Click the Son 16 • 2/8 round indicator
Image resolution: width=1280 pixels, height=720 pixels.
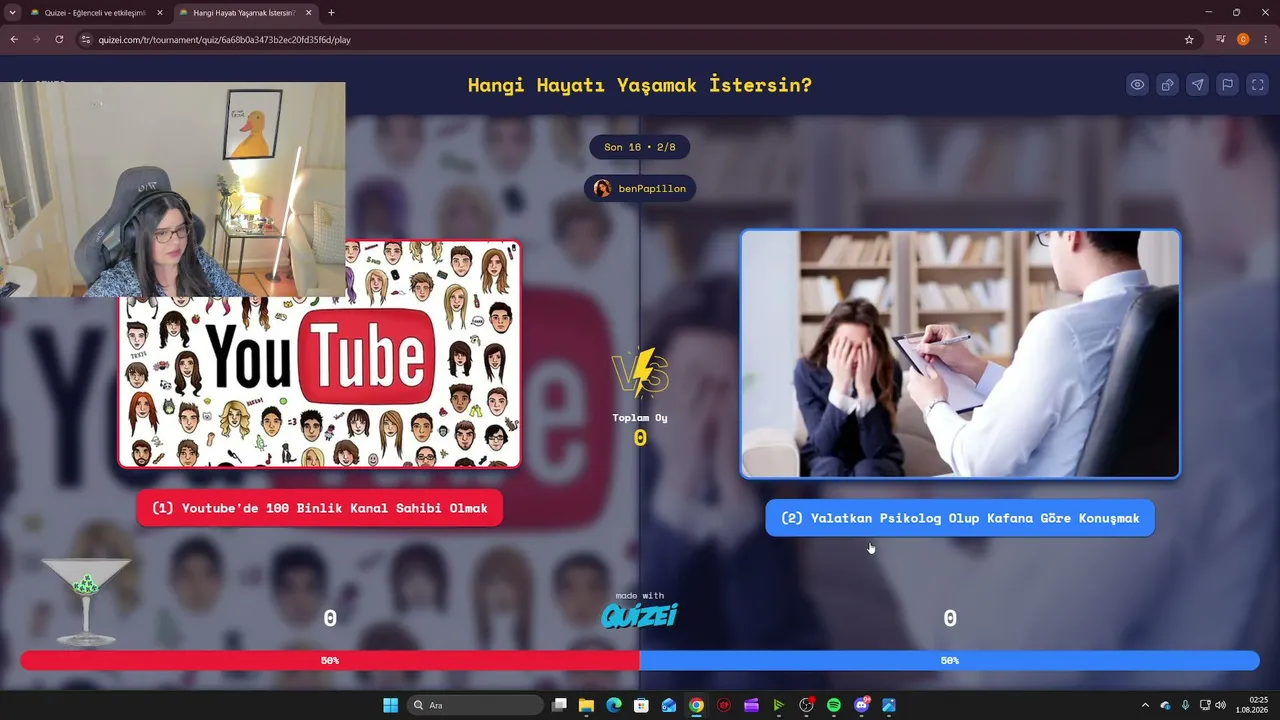(x=640, y=147)
